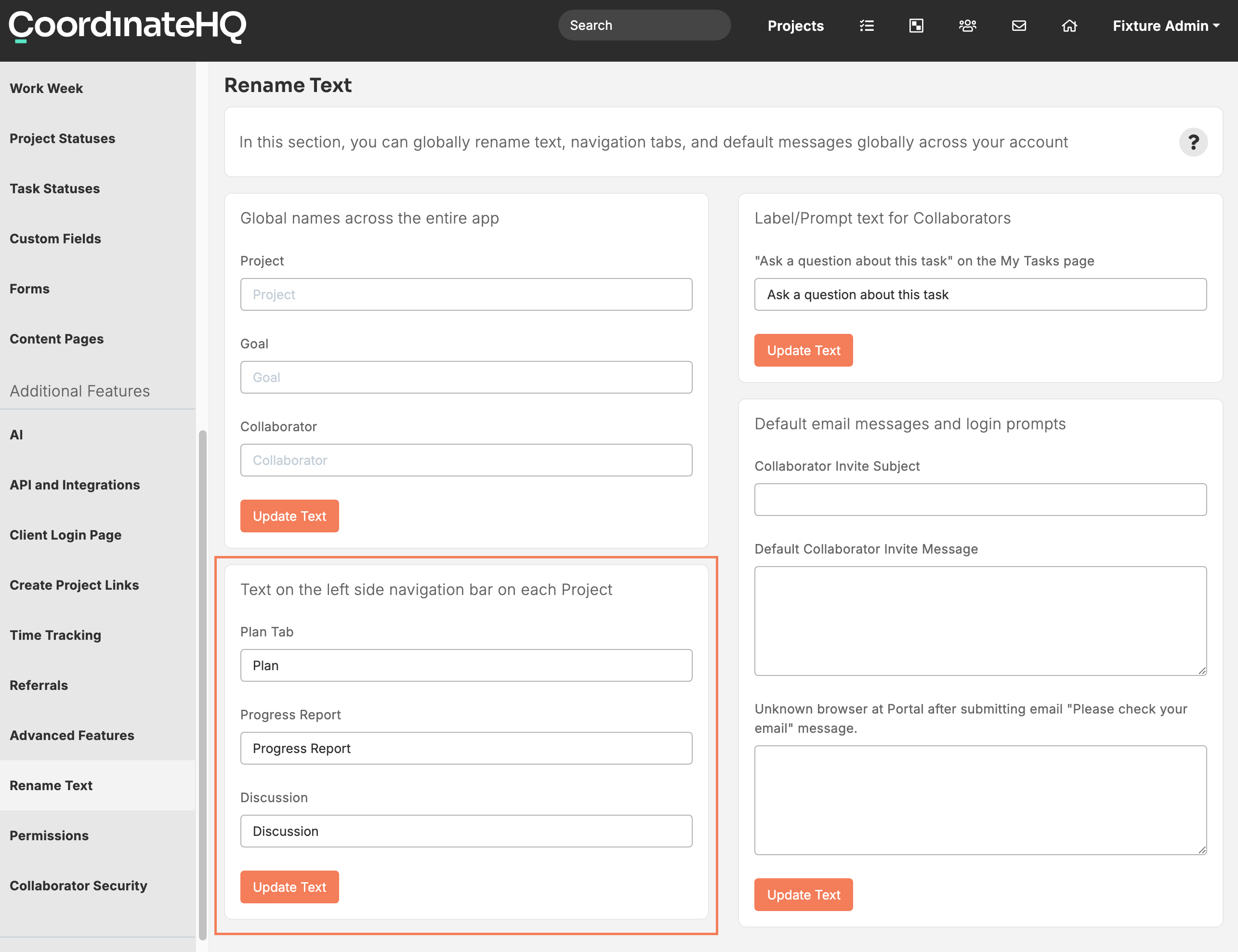Click Collaborator Invite Subject field
The height and width of the screenshot is (952, 1238).
tap(980, 500)
